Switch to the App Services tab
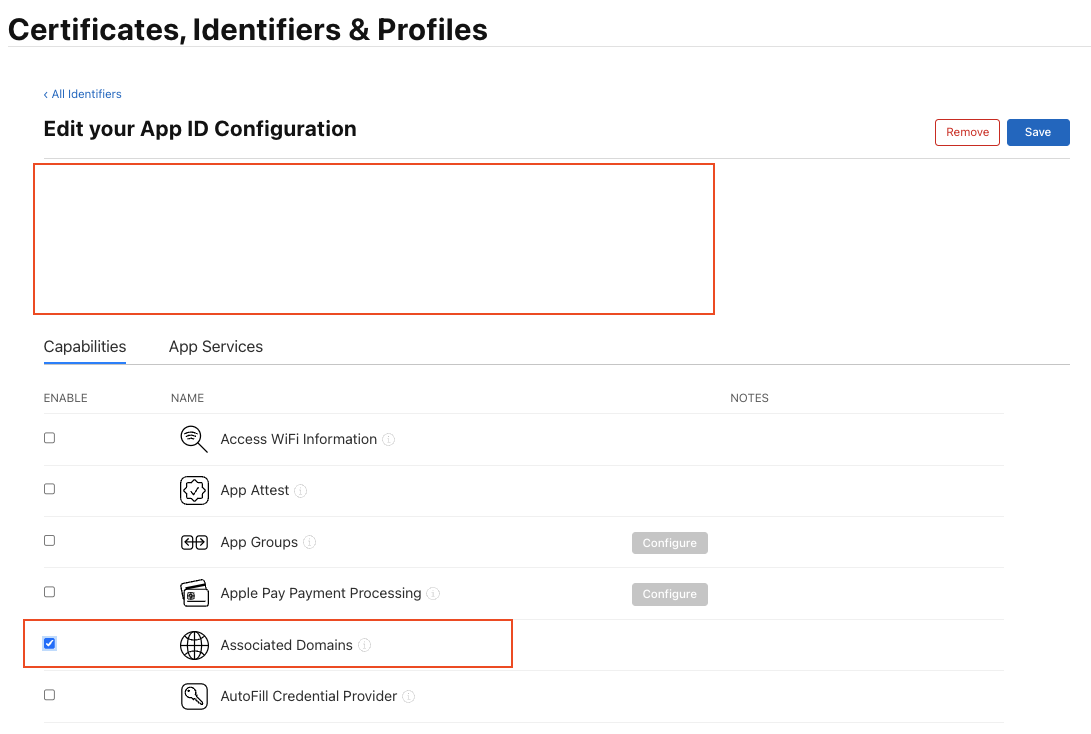1091x734 pixels. coord(216,346)
